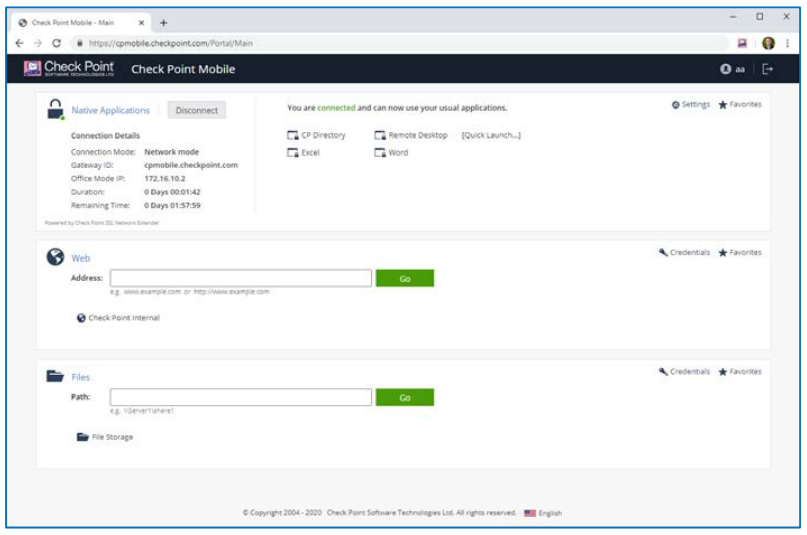
Task: Open the Quick Launch link
Action: coord(491,135)
